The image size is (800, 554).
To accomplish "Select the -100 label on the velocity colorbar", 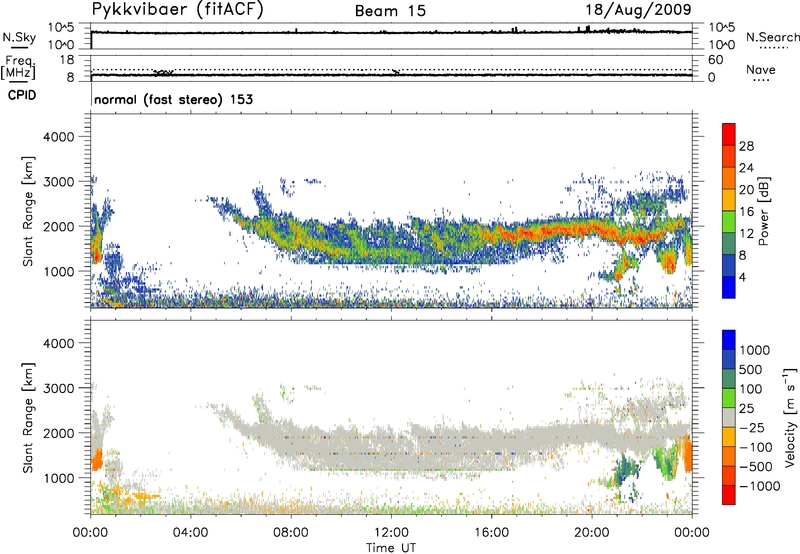I will pyautogui.click(x=755, y=447).
